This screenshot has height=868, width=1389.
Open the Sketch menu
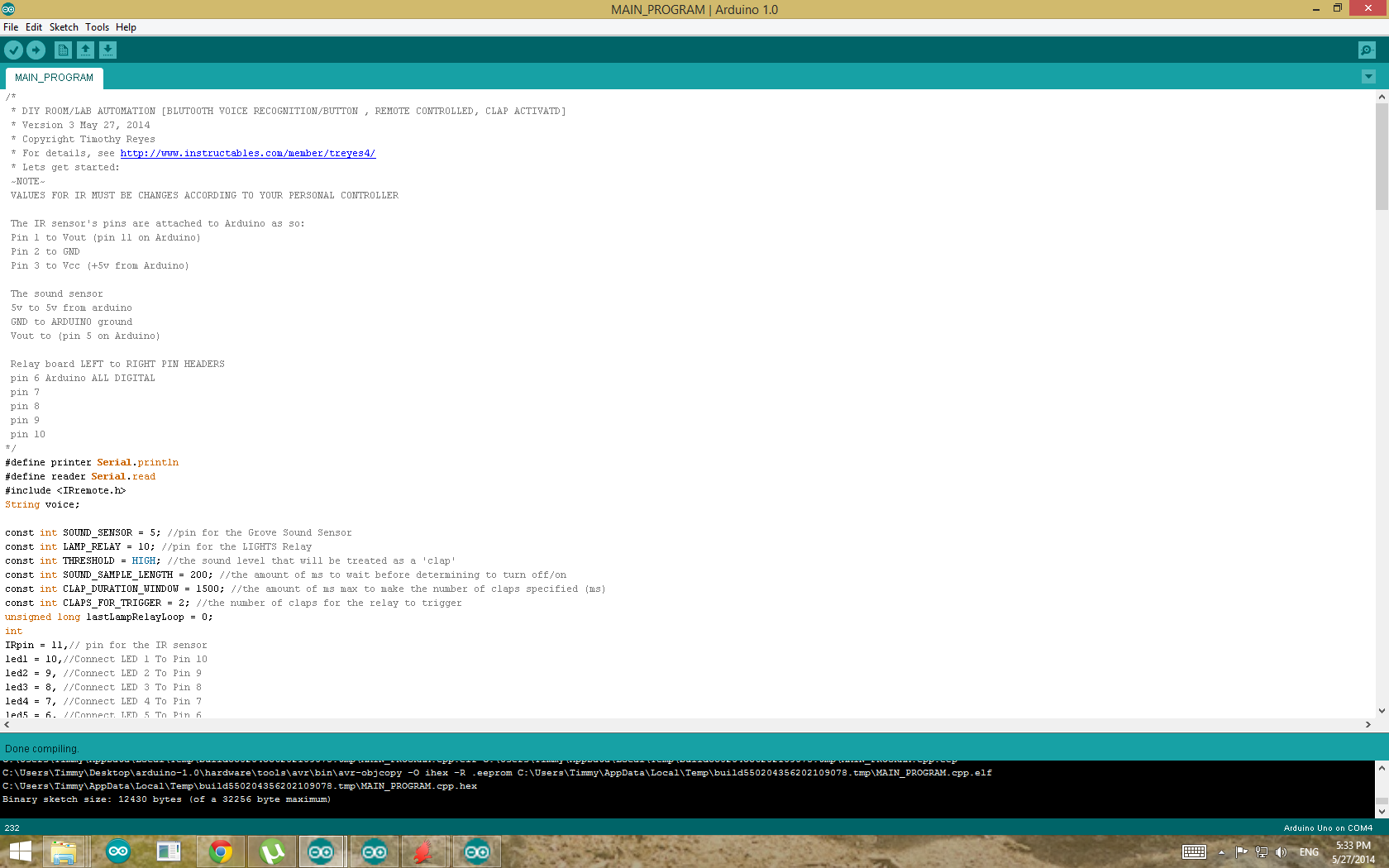(x=64, y=27)
